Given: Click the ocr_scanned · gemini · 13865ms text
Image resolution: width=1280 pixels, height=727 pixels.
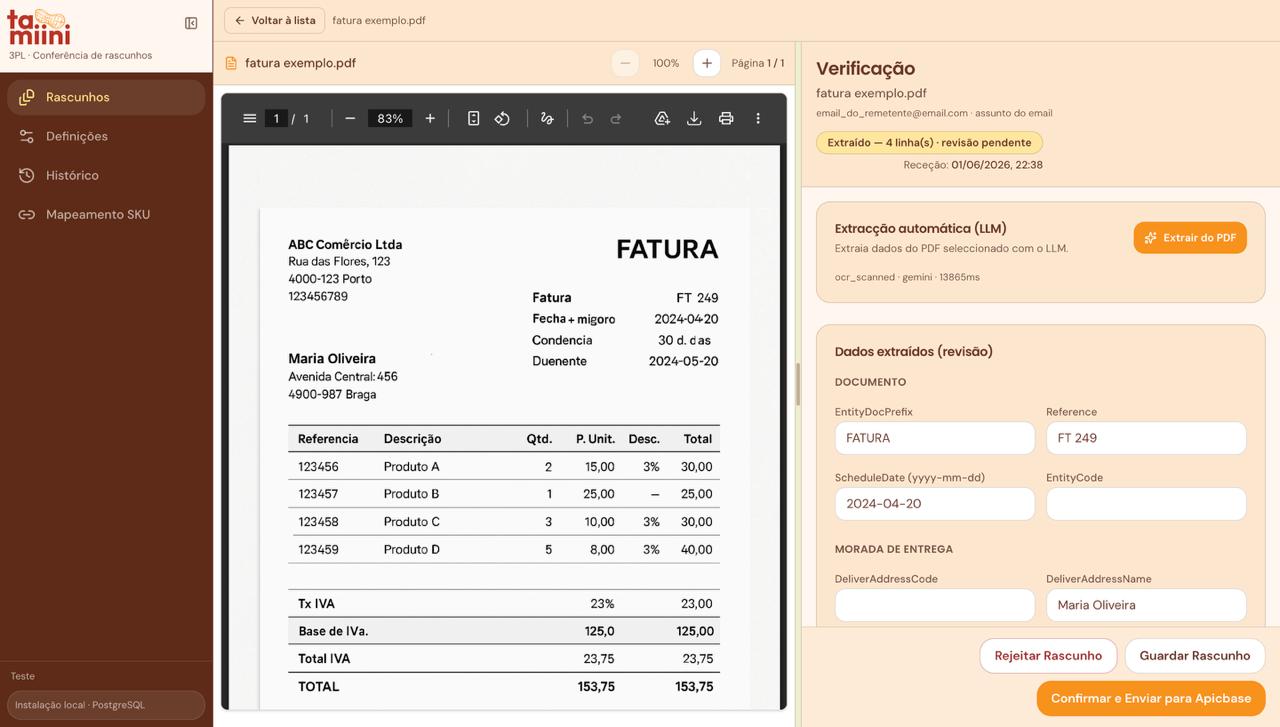Looking at the screenshot, I should pyautogui.click(x=907, y=277).
